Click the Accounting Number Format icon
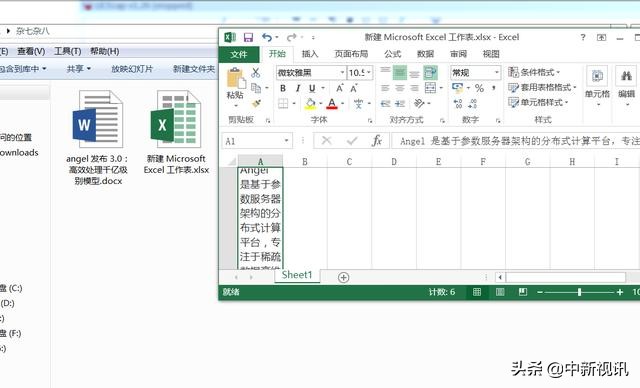The image size is (640, 388). pyautogui.click(x=458, y=88)
